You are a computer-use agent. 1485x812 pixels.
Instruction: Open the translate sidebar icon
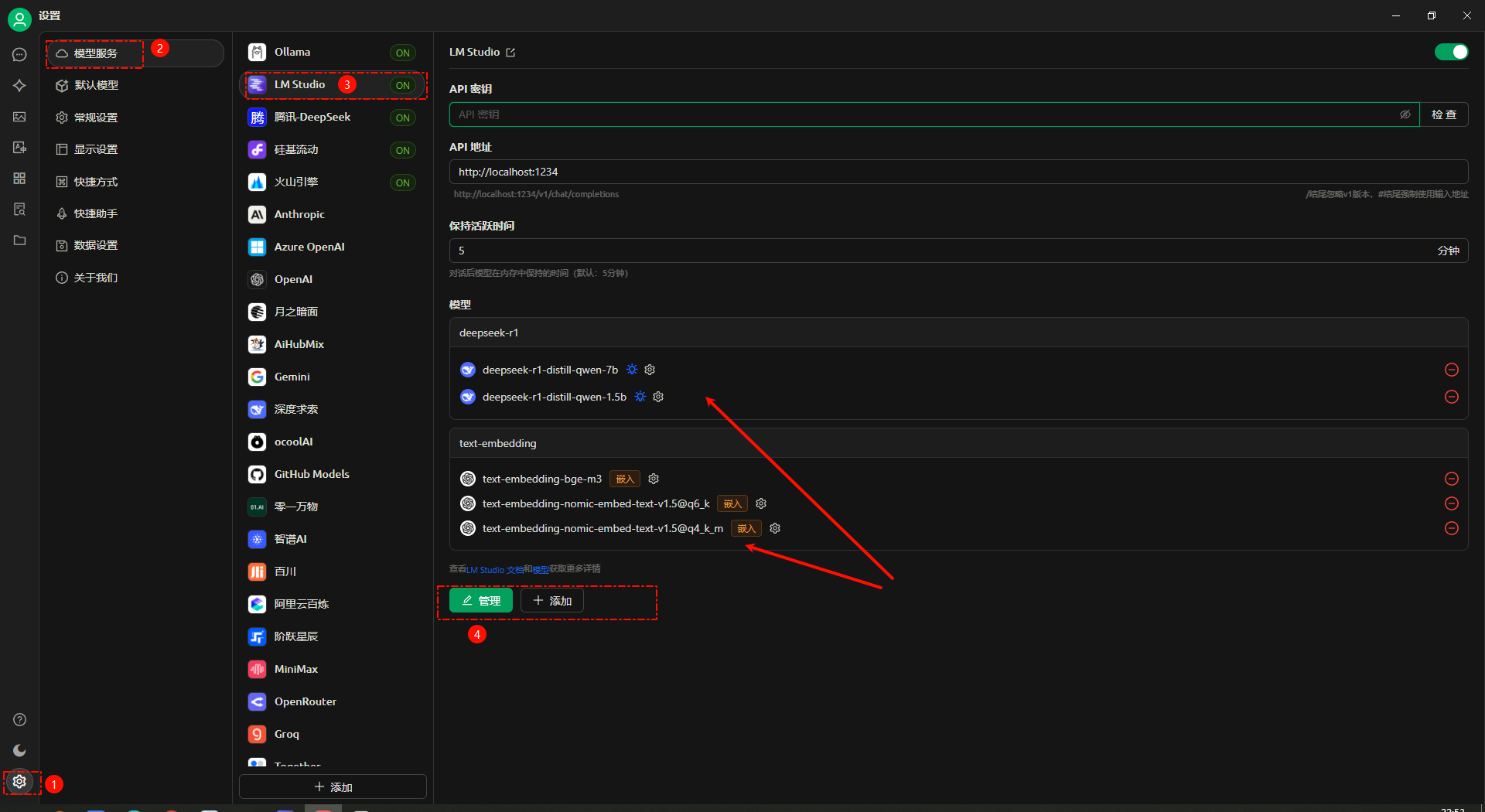point(19,147)
